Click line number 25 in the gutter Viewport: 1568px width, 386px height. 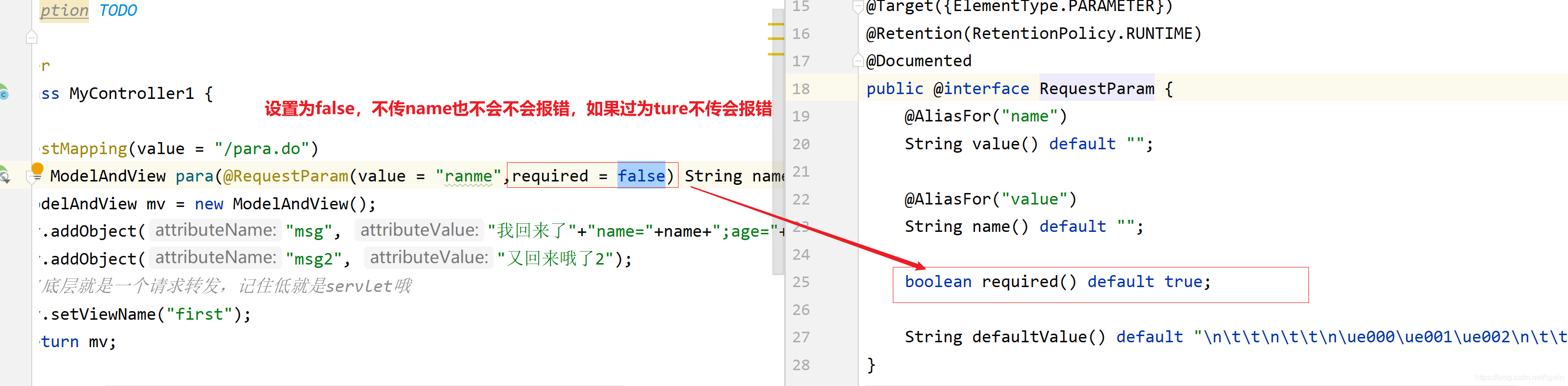pyautogui.click(x=801, y=282)
